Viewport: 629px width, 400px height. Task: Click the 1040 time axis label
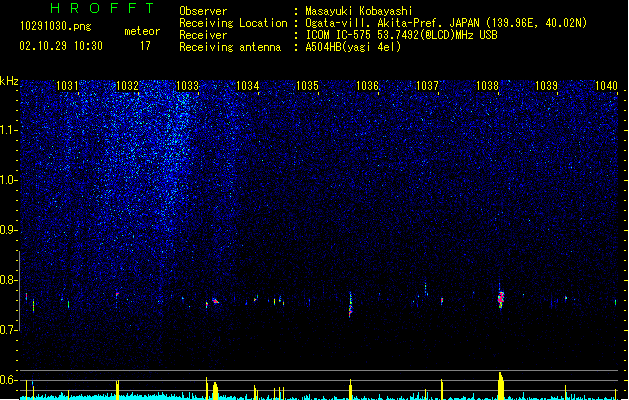coord(606,85)
